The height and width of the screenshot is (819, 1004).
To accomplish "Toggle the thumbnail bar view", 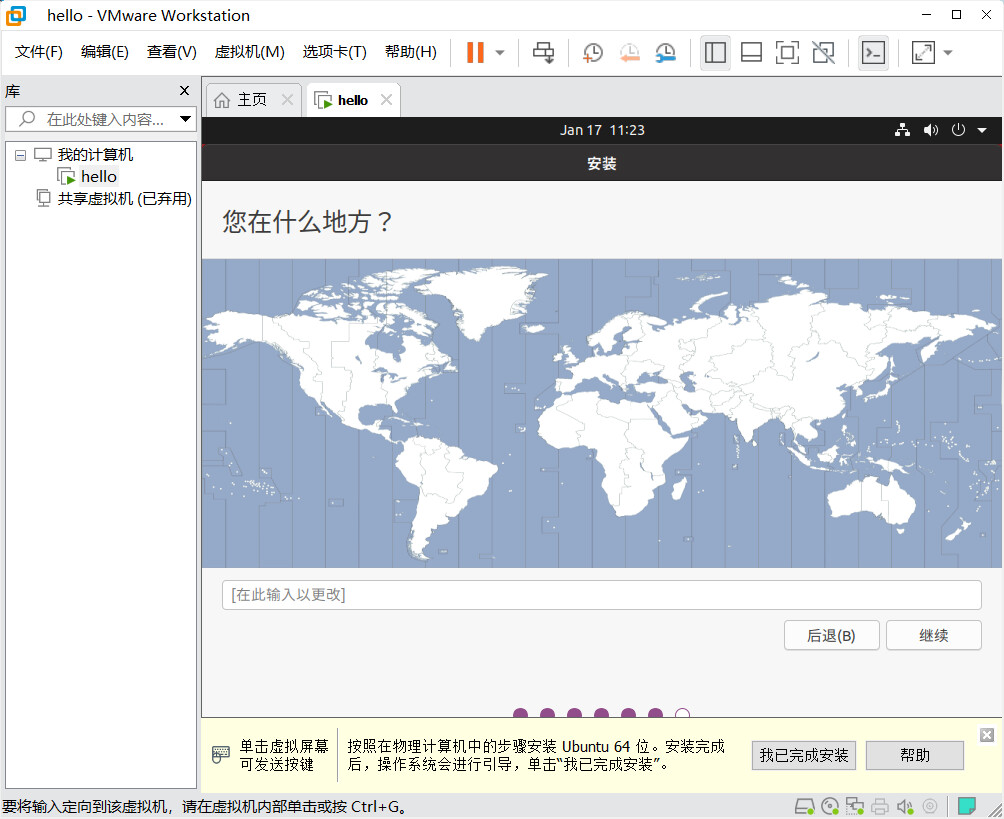I will (751, 53).
